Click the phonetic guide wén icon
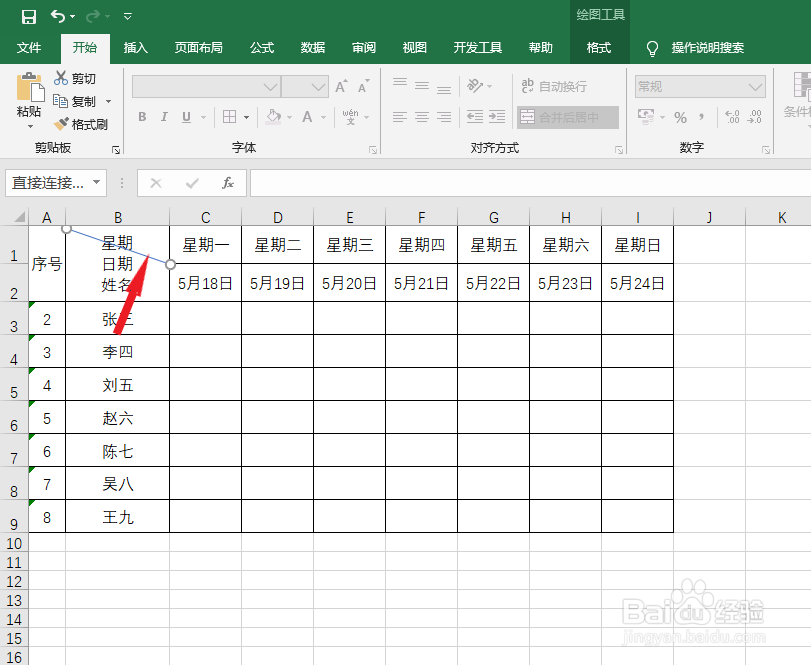Image resolution: width=811 pixels, height=665 pixels. 350,117
